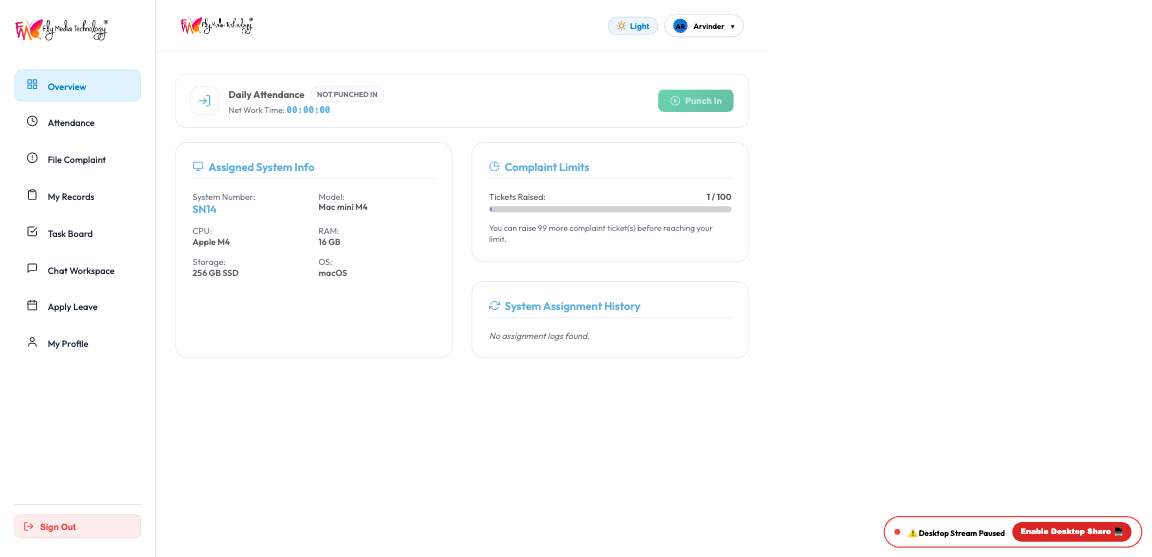Click the Task Board checkbox icon
The height and width of the screenshot is (557, 1152).
[32, 232]
